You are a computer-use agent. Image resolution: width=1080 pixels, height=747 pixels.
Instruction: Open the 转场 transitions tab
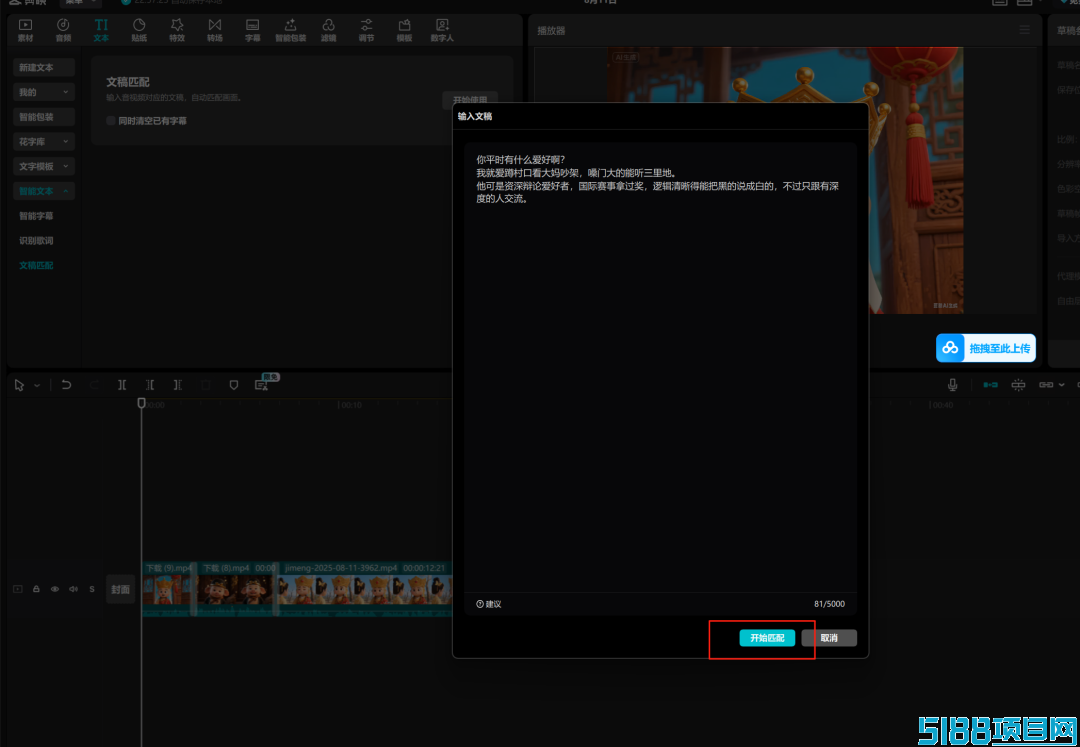coord(215,31)
